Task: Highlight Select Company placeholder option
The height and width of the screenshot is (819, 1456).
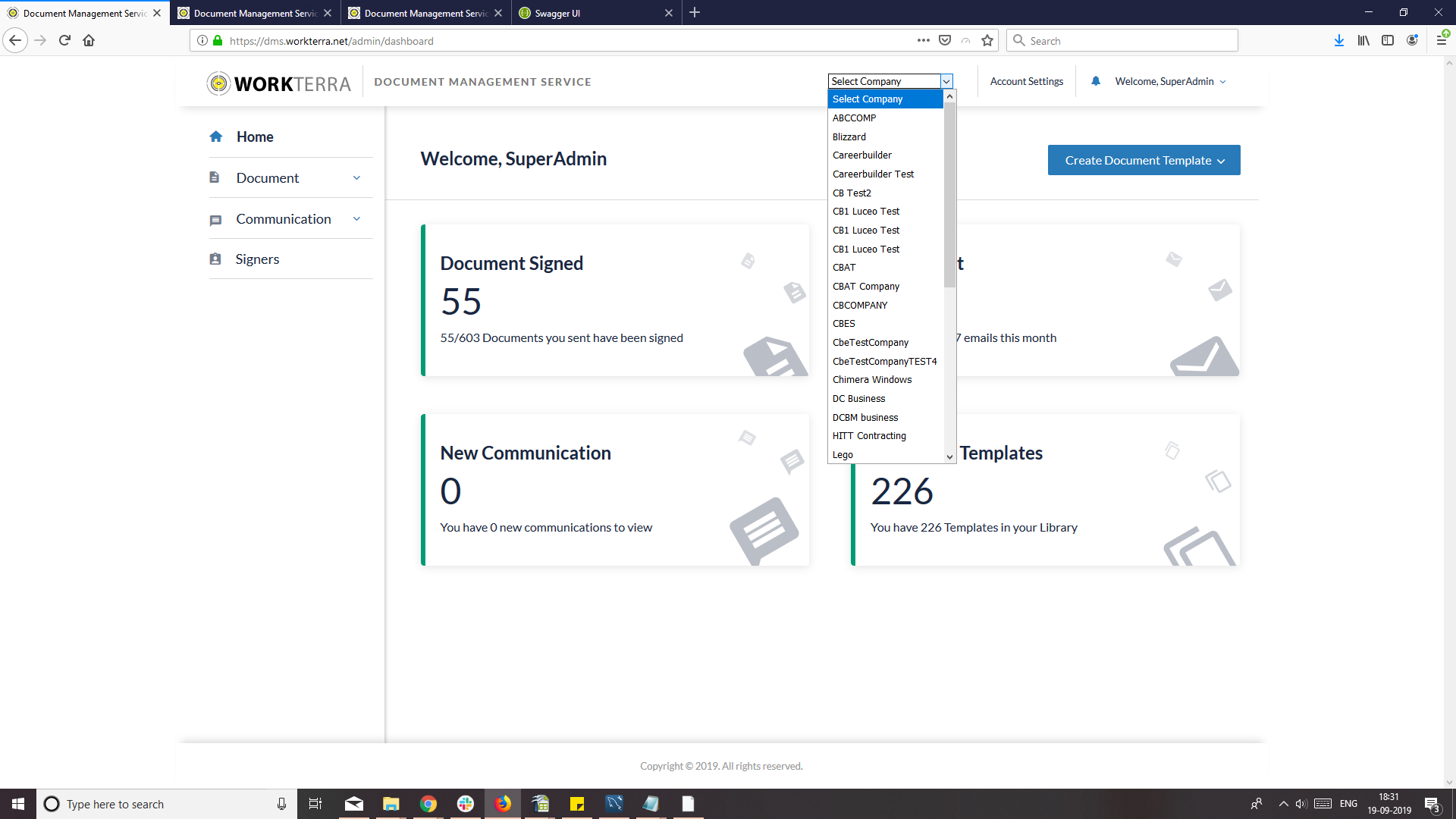Action: pyautogui.click(x=886, y=99)
